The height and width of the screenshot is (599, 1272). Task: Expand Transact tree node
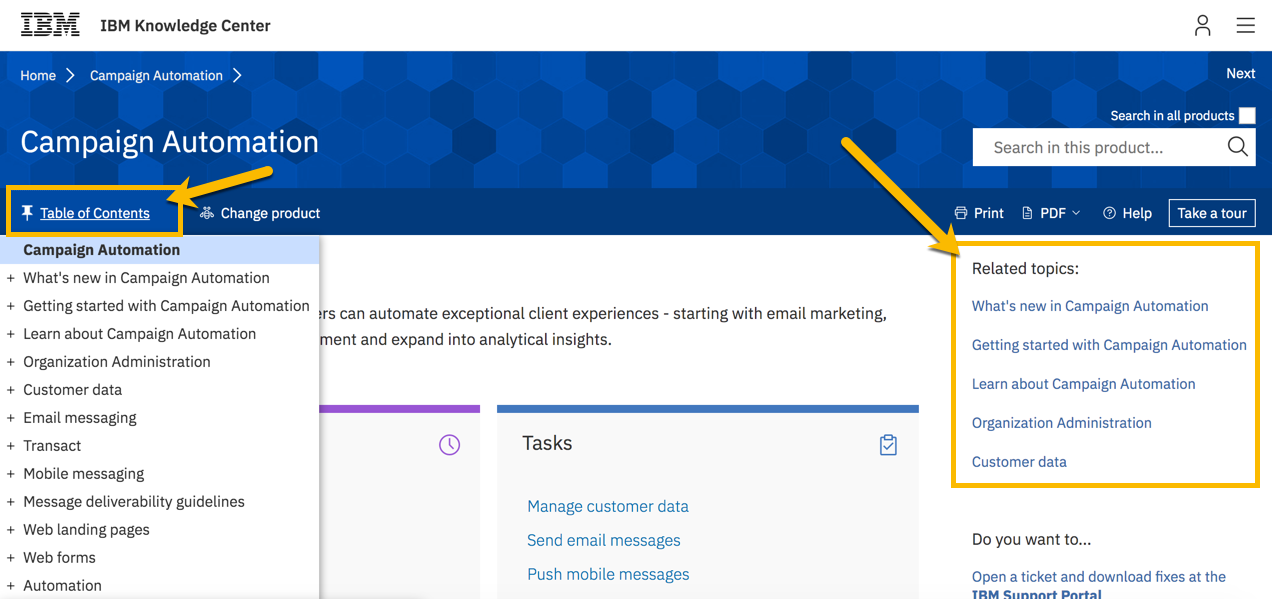tap(10, 446)
